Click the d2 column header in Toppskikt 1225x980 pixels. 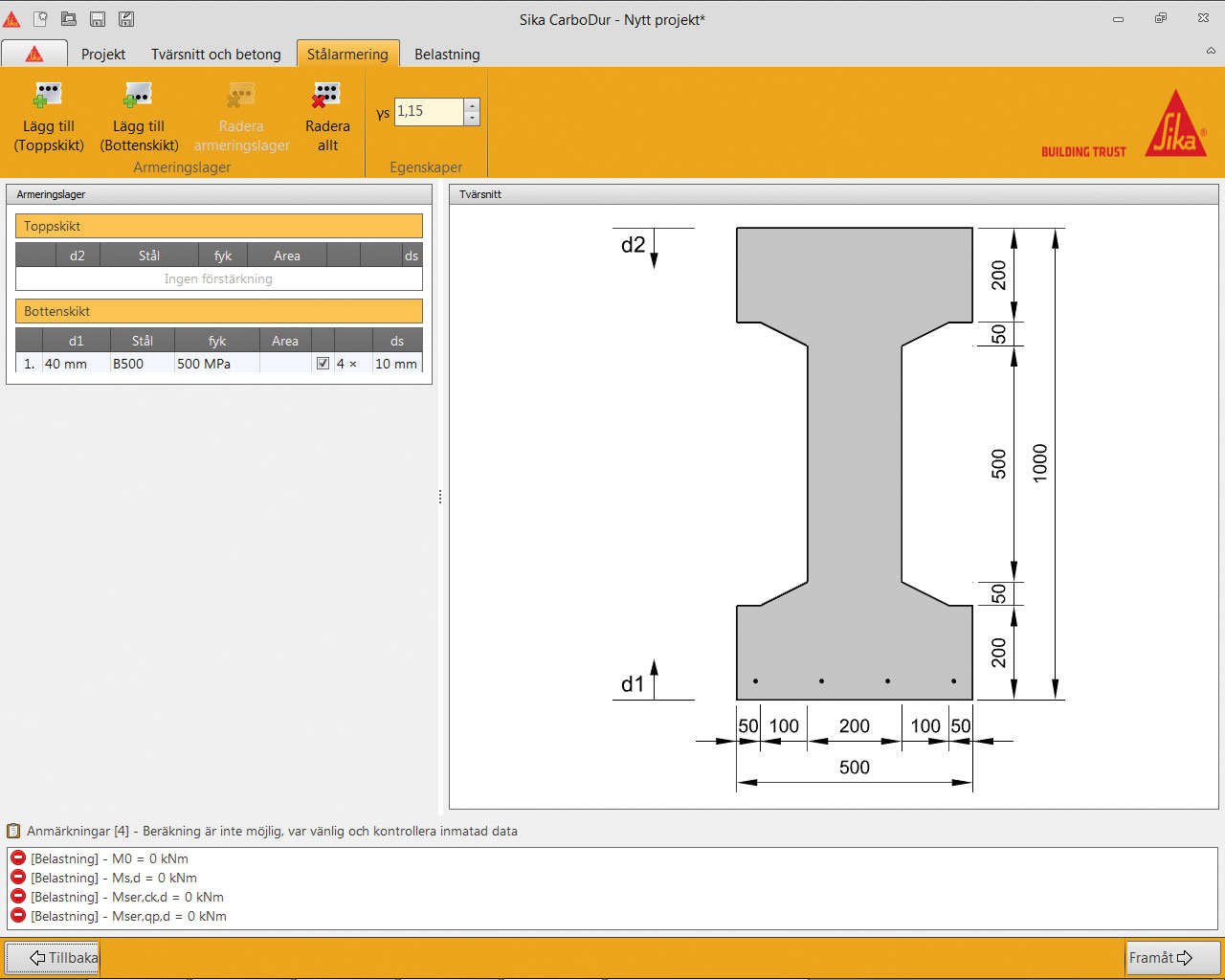click(x=78, y=256)
